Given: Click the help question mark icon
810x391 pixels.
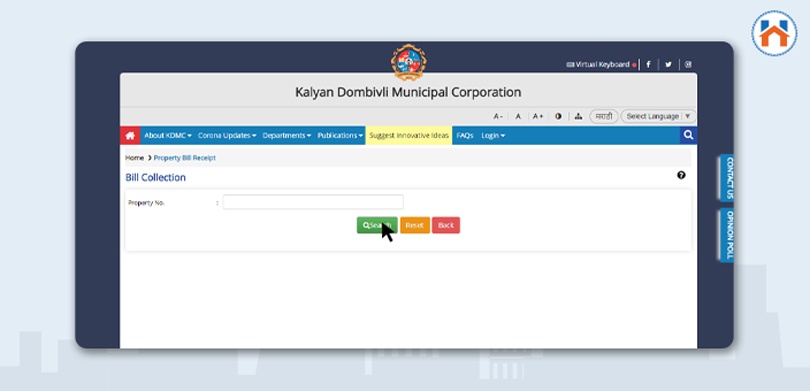Looking at the screenshot, I should 681,175.
